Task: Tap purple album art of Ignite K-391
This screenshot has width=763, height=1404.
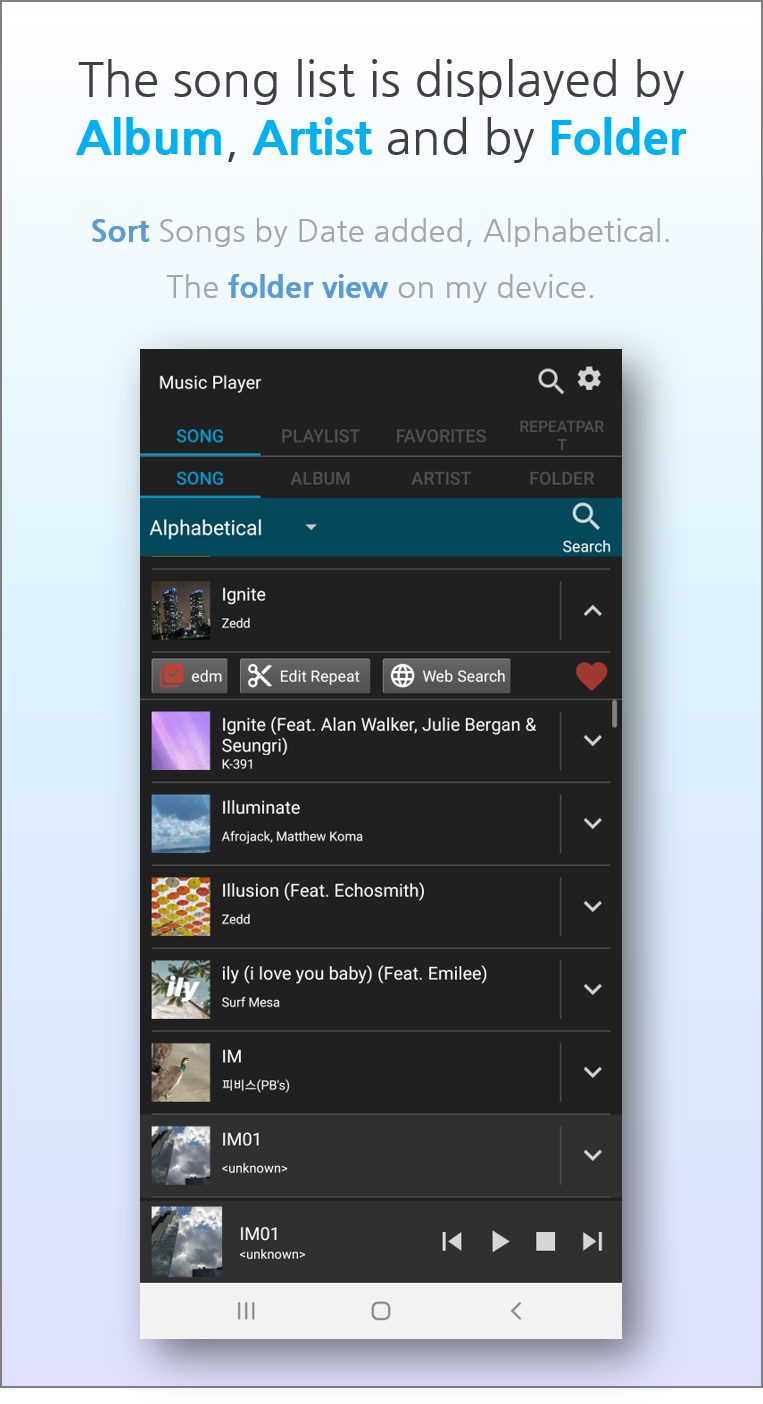Action: coord(181,740)
